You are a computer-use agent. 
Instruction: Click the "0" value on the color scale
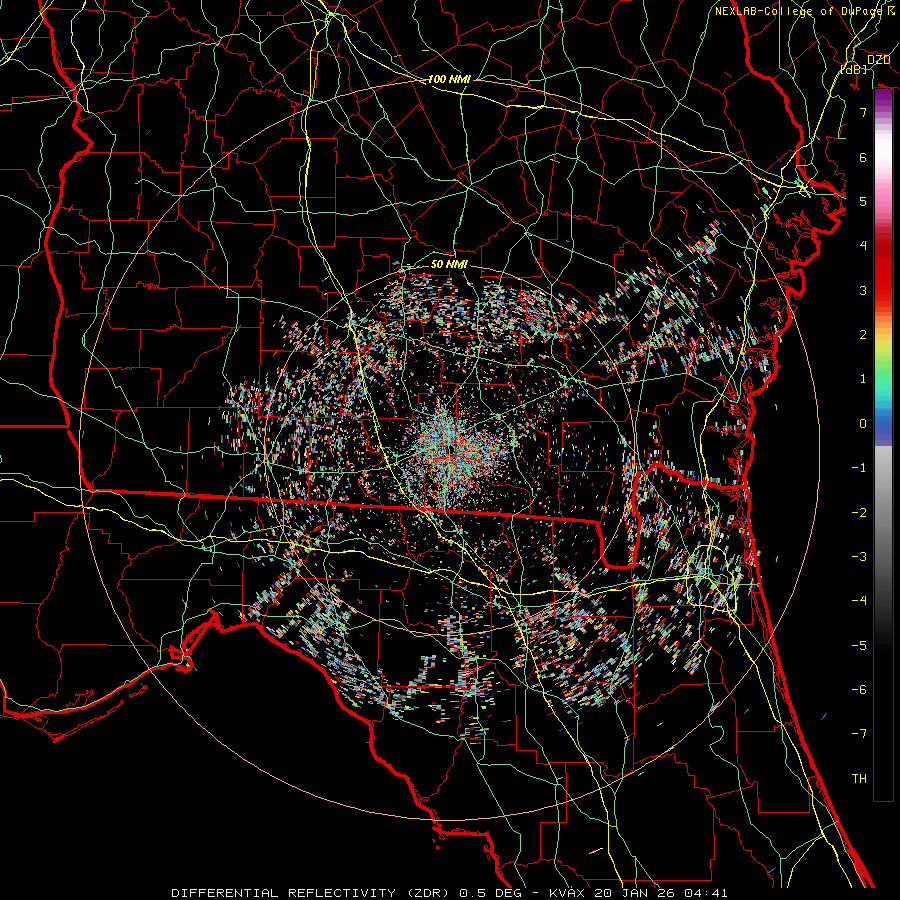click(863, 424)
